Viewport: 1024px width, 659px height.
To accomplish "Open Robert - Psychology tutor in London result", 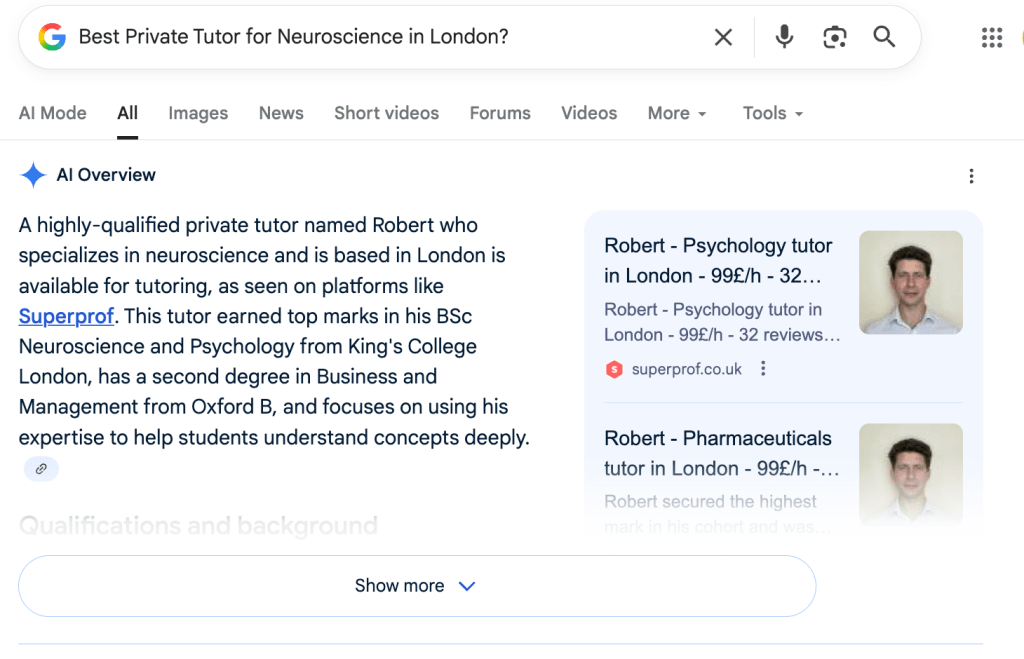I will click(x=718, y=260).
